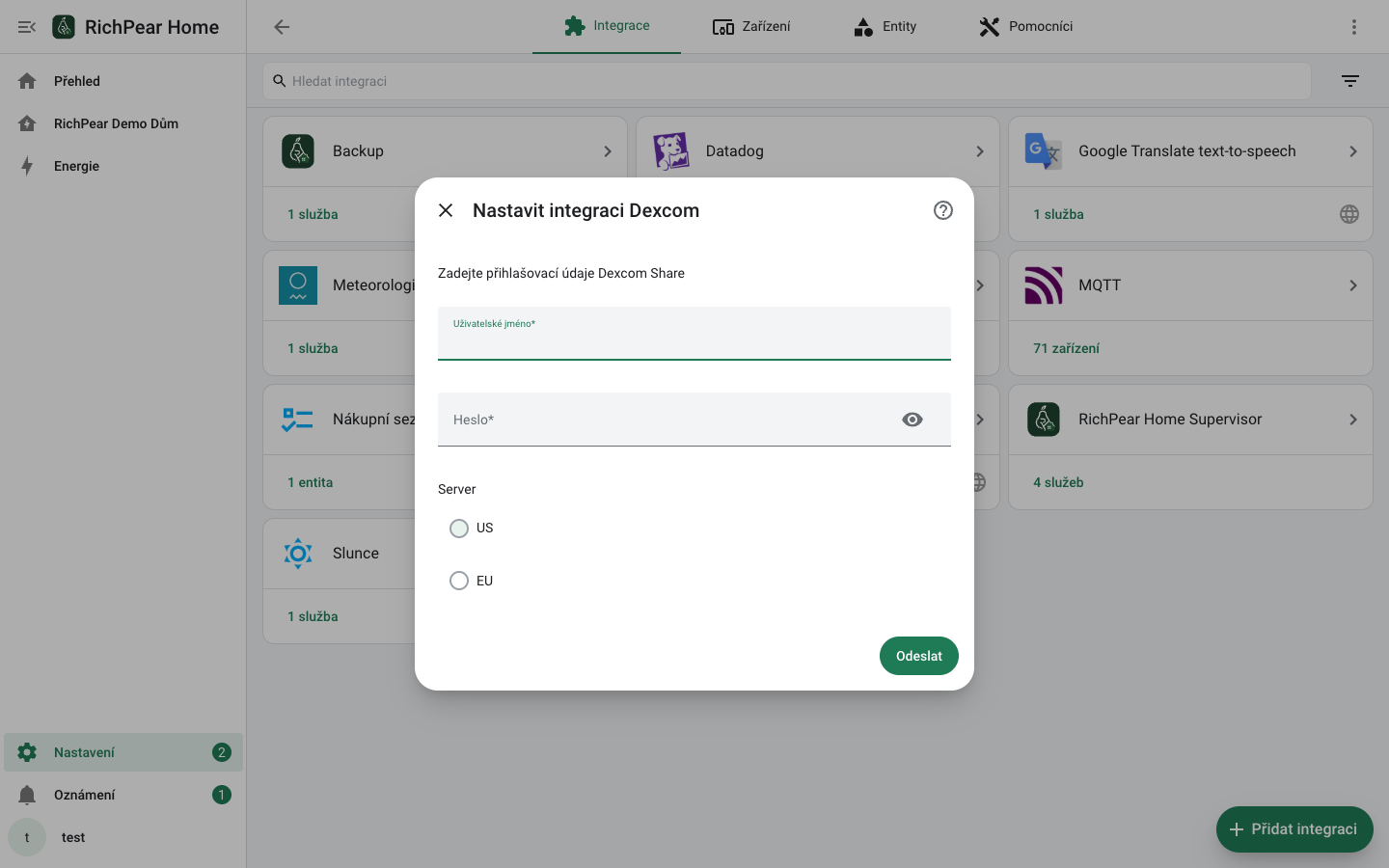This screenshot has height=868, width=1389.
Task: Click the Energie lightning icon
Action: tap(27, 166)
